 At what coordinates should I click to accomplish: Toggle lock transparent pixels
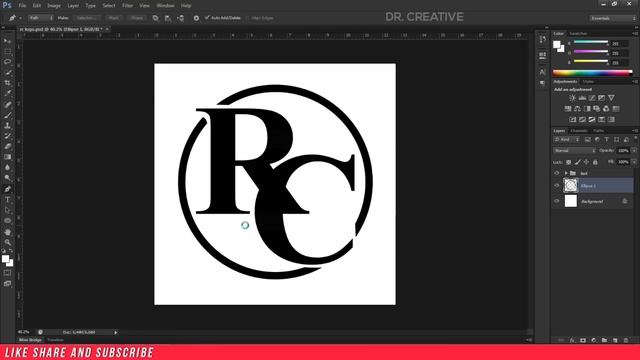569,162
